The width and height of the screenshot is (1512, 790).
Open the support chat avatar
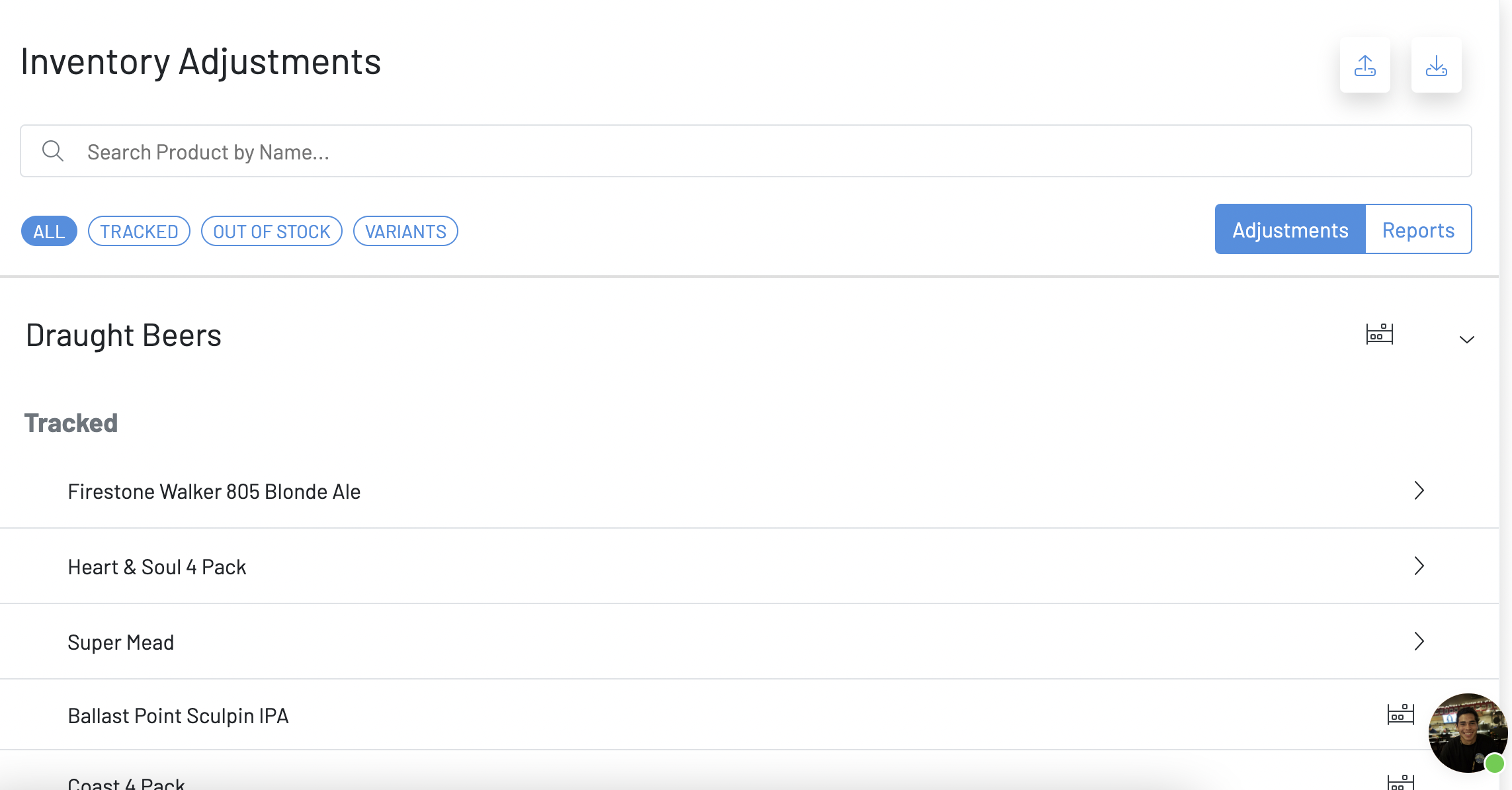[1467, 732]
